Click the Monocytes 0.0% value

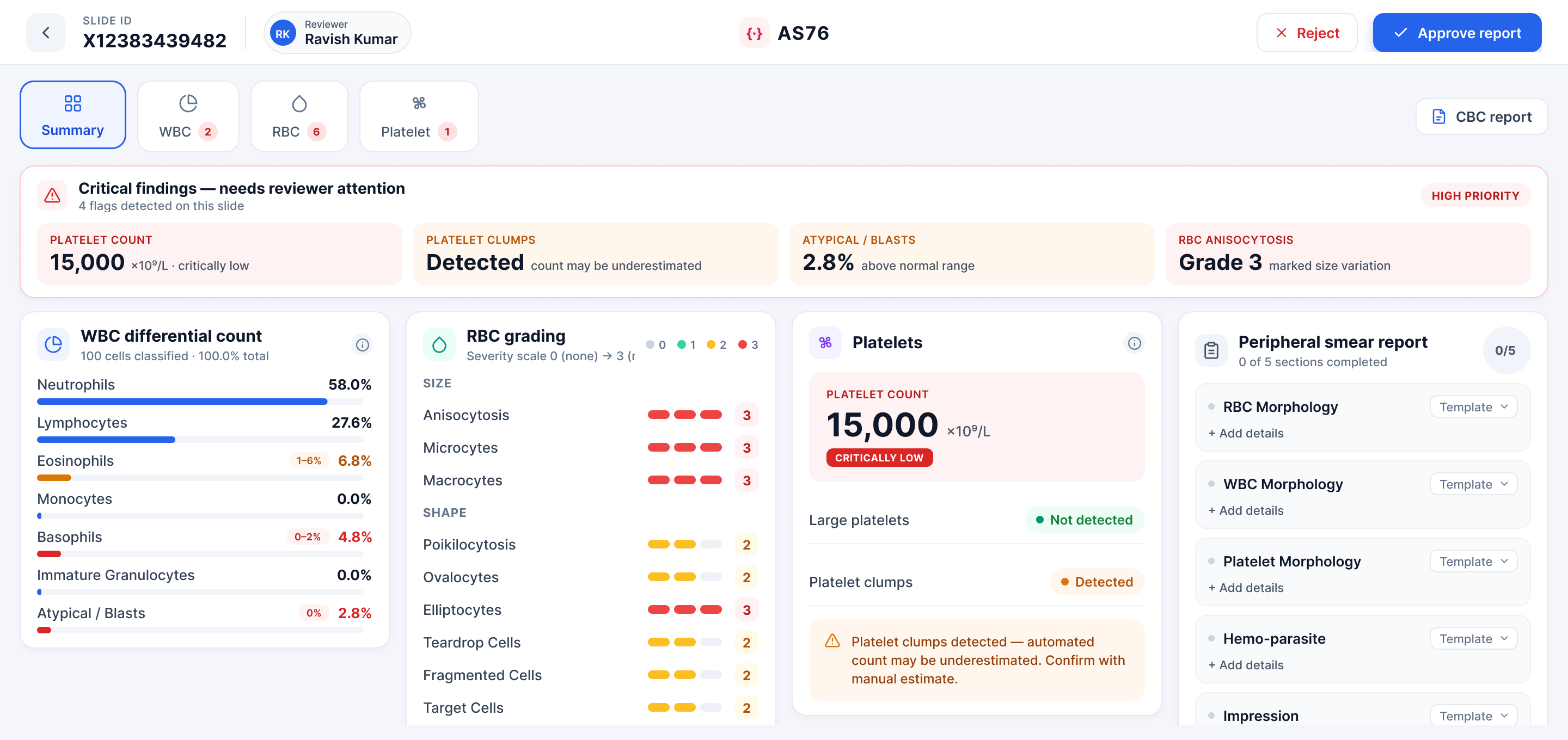354,498
